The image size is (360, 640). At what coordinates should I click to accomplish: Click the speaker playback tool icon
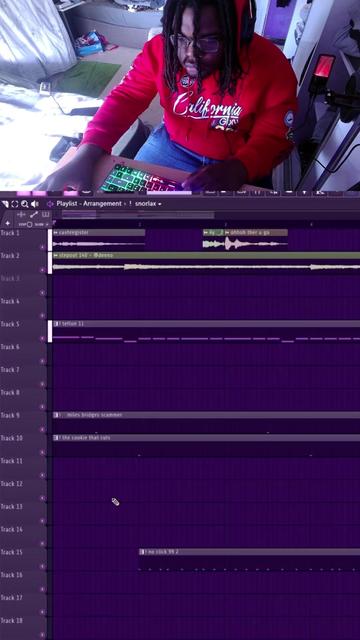click(35, 204)
